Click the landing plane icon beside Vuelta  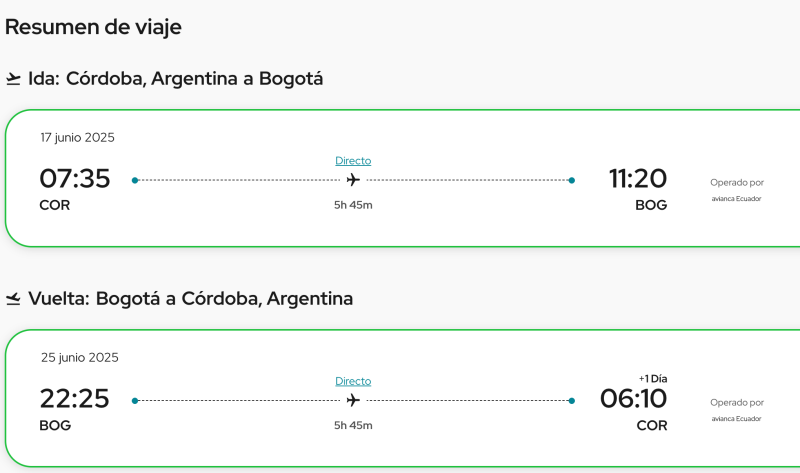tap(14, 298)
